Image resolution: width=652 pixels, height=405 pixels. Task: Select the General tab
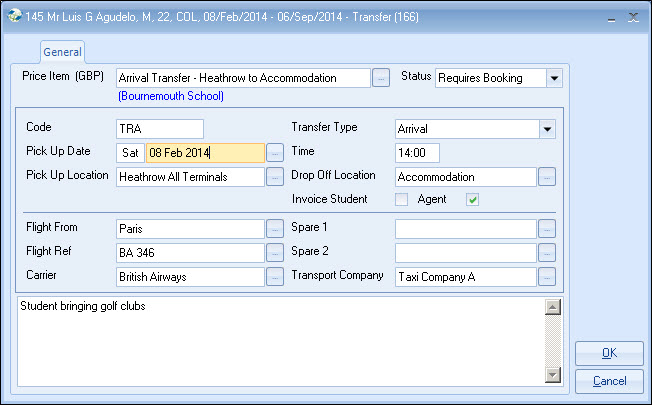click(63, 52)
